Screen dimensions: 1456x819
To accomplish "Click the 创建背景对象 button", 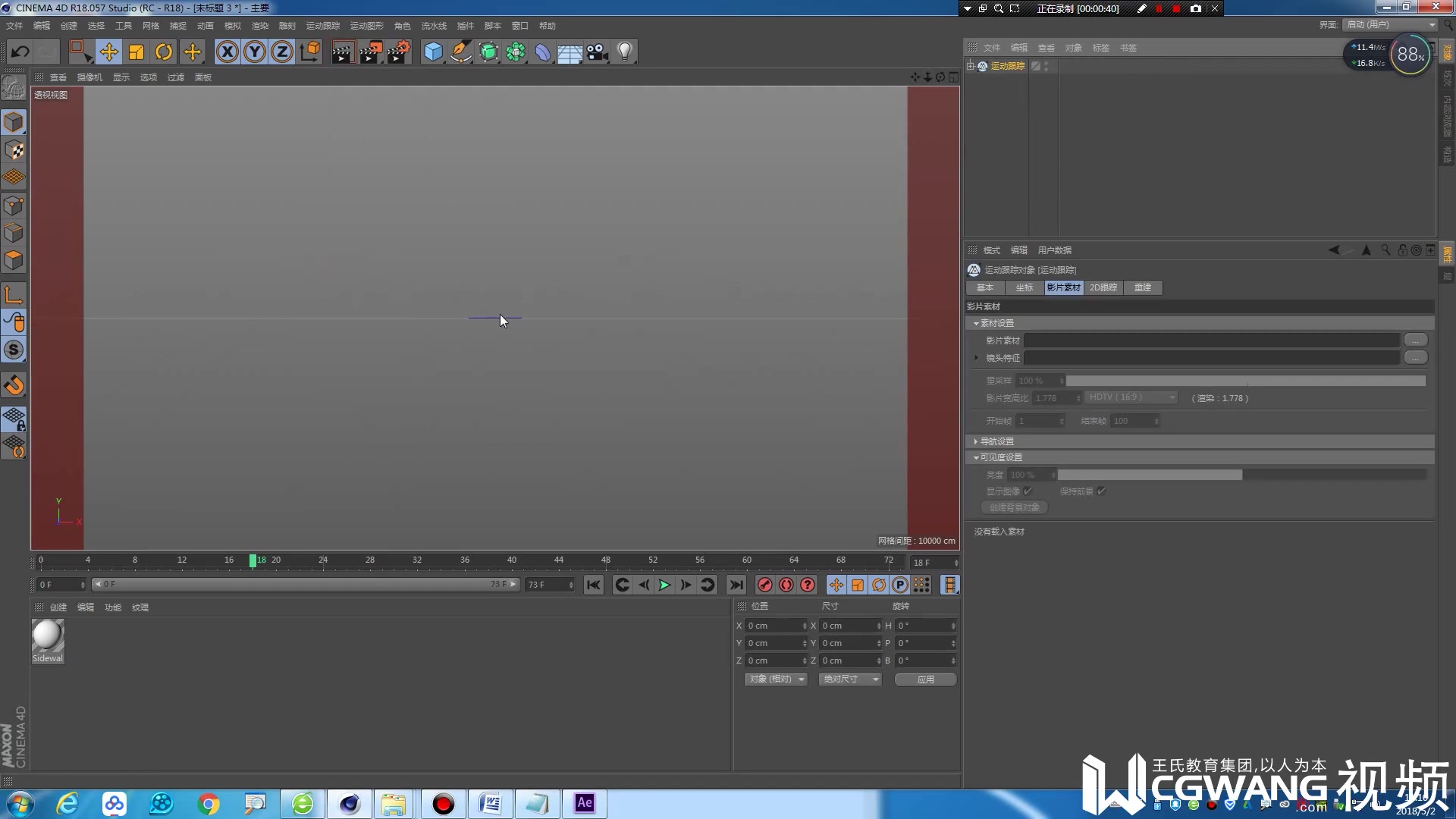I will [x=1013, y=507].
